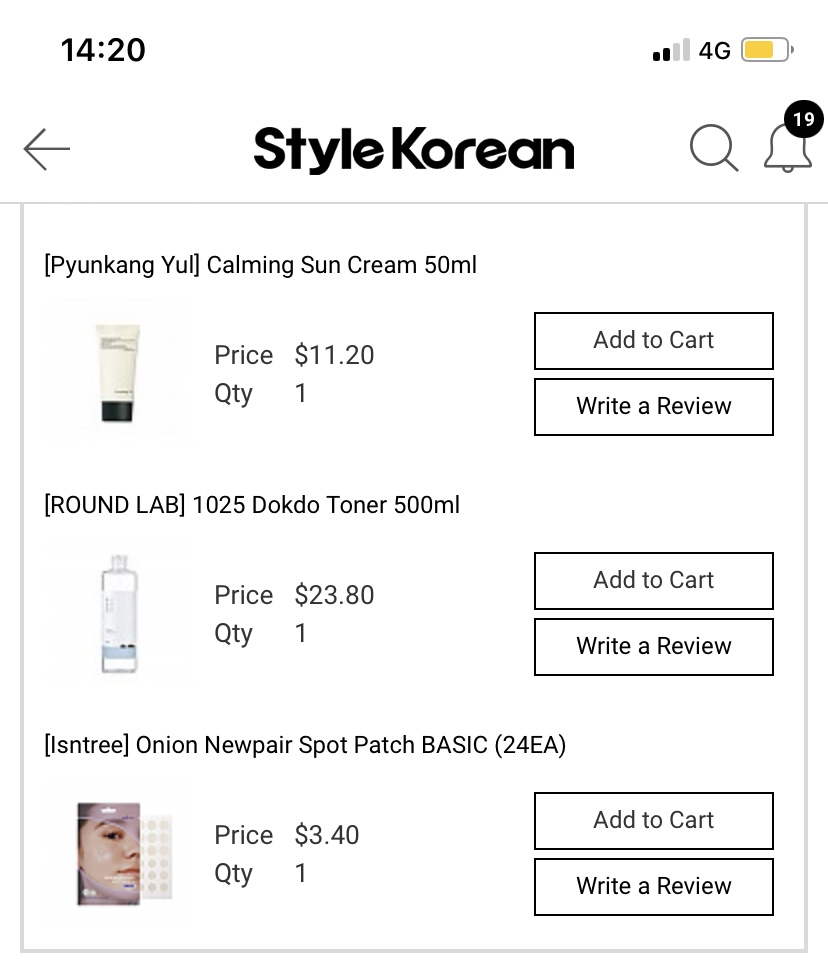Open the ROUND LAB 1025 Dokdo Toner title

coord(252,505)
